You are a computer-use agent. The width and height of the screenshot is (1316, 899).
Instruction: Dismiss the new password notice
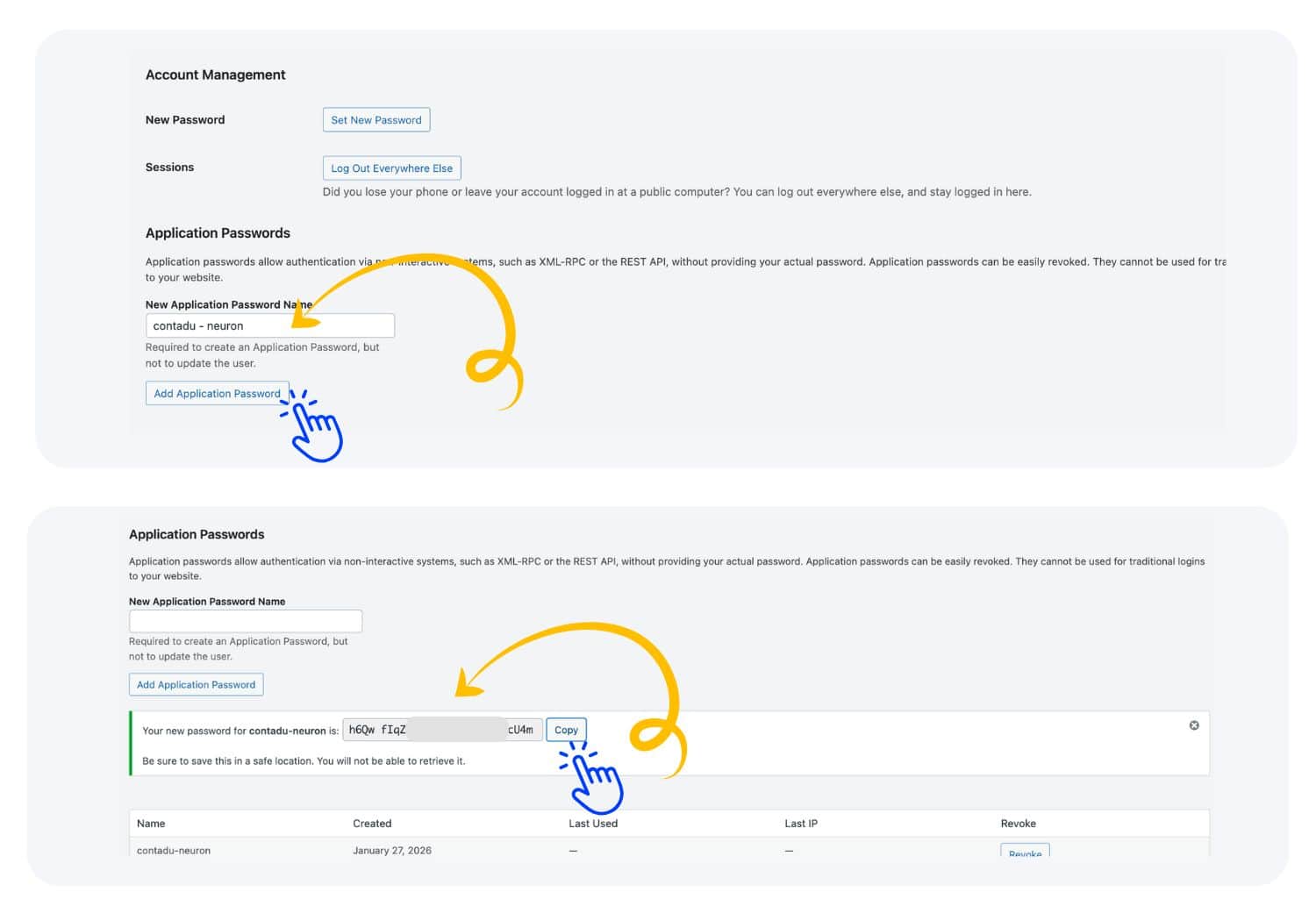click(1193, 725)
